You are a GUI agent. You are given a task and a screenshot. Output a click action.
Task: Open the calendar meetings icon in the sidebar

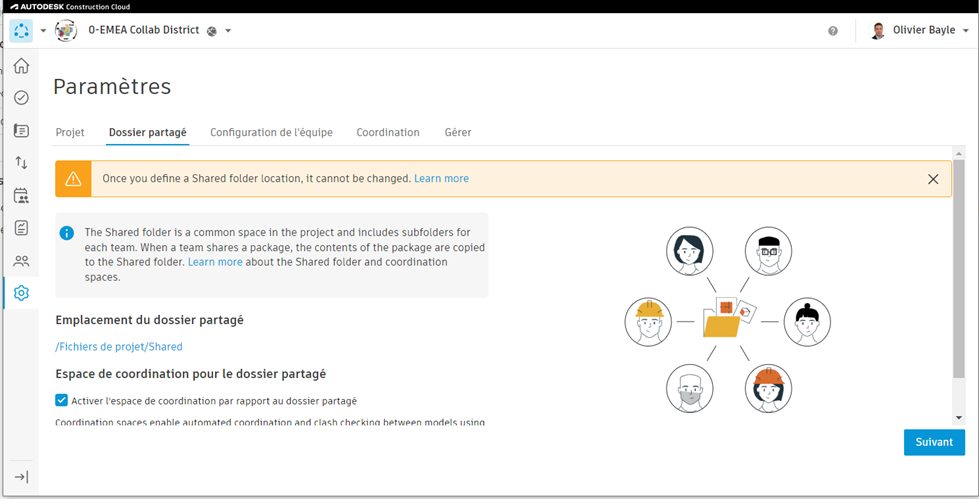point(21,195)
